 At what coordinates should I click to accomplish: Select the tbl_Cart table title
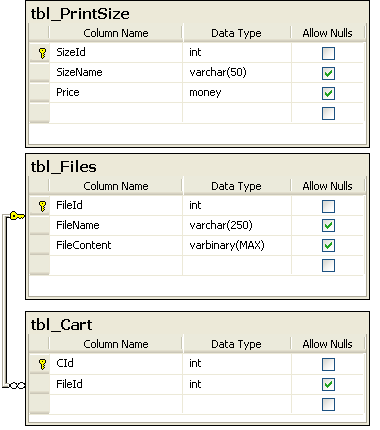point(61,325)
